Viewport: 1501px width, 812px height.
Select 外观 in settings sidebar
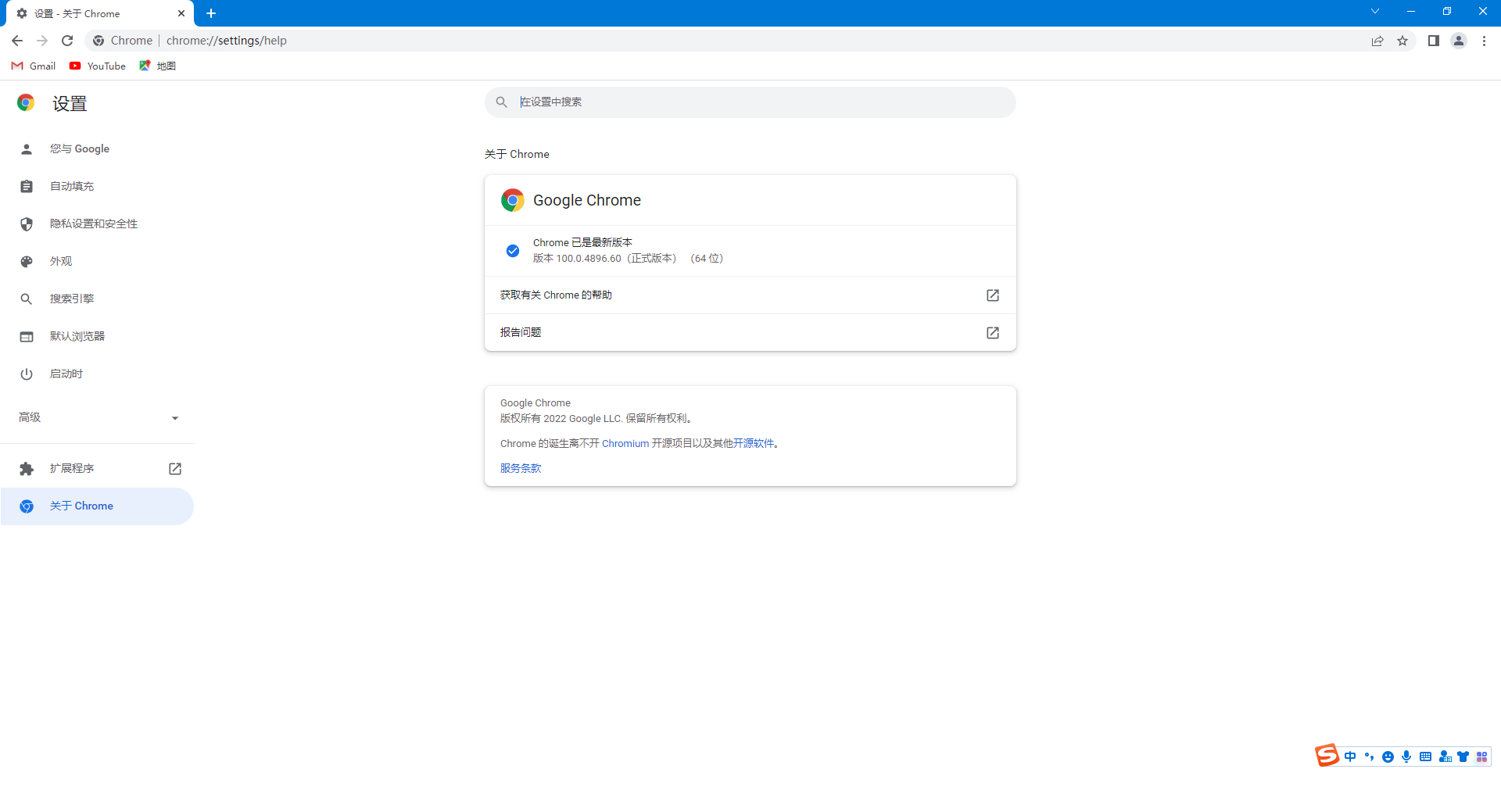point(61,261)
